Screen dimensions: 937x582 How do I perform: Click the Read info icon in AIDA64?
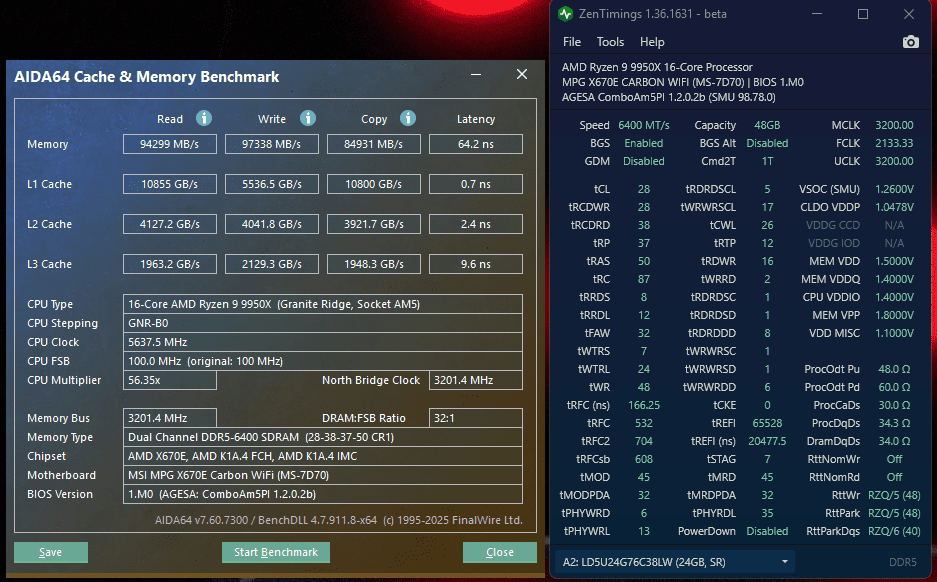click(204, 118)
